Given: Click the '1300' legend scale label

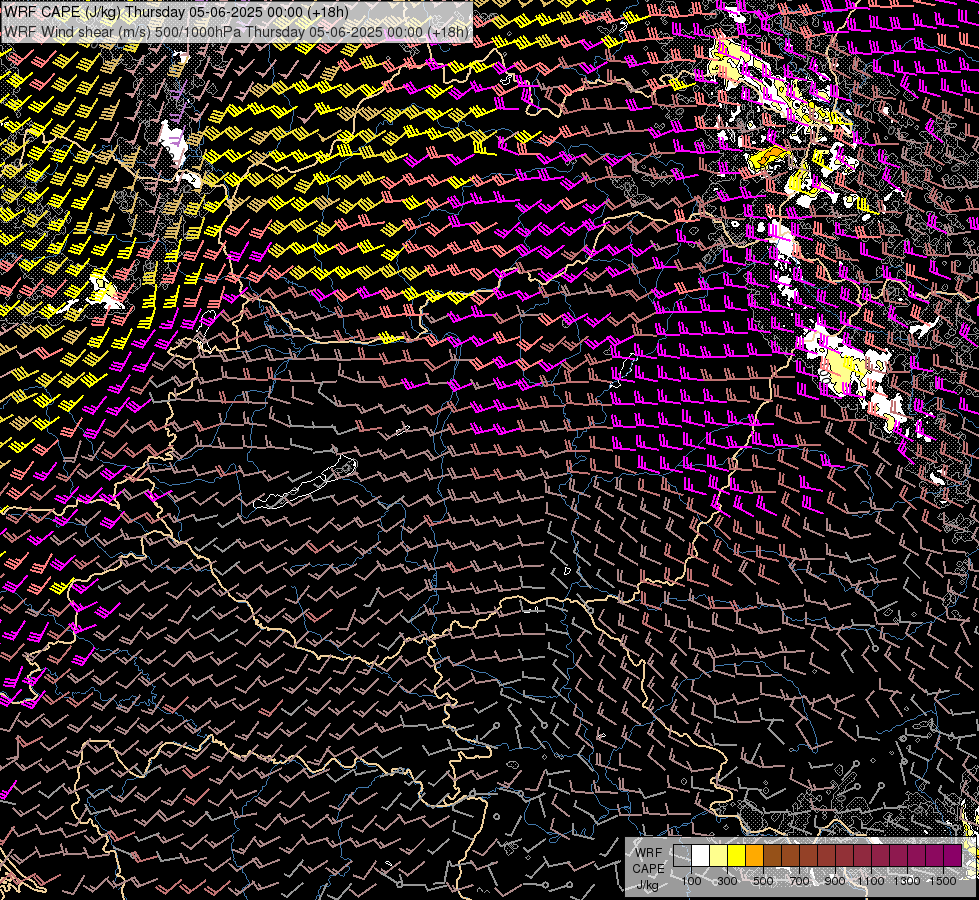Looking at the screenshot, I should [x=907, y=881].
